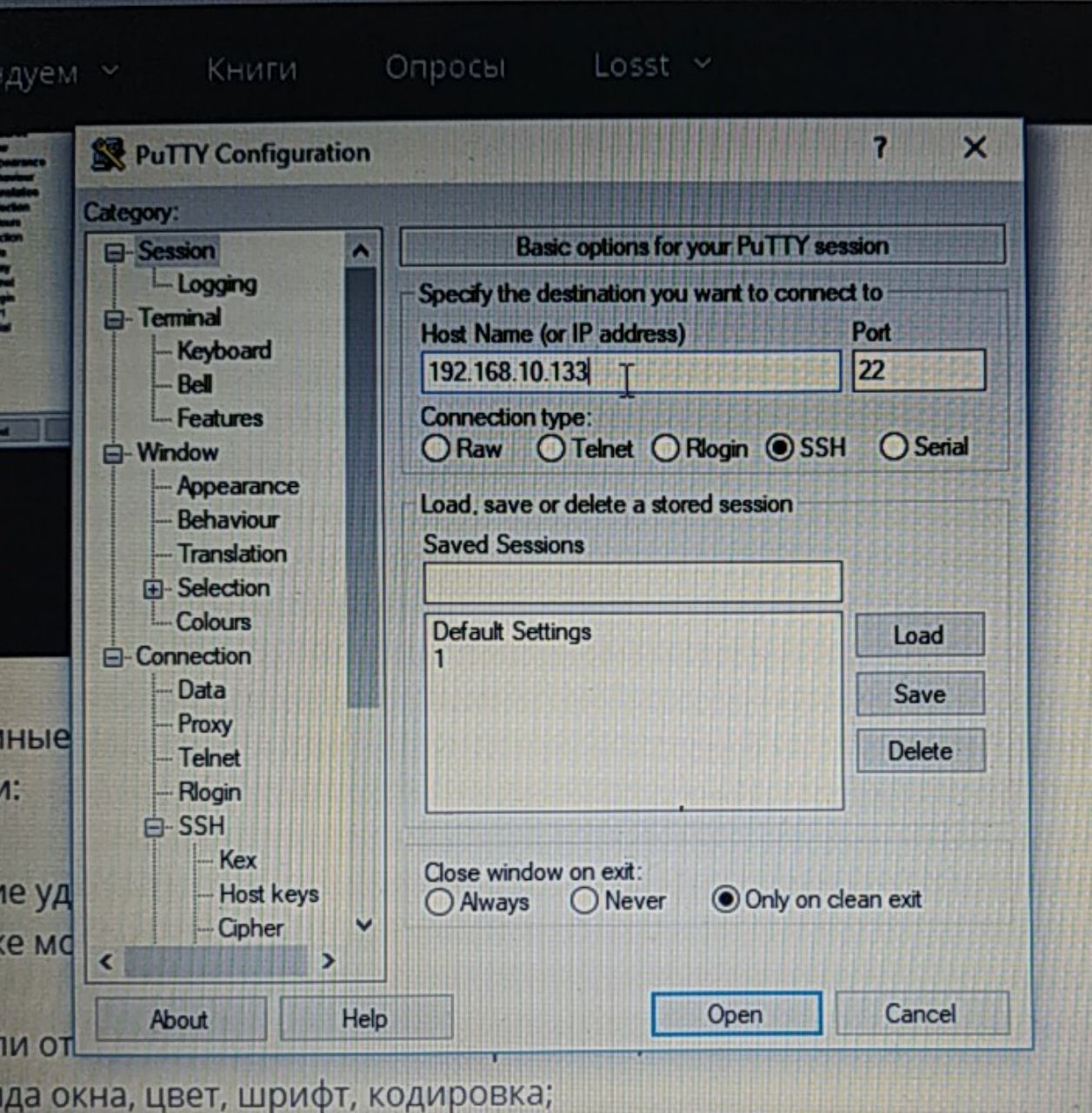Click the Help button

coord(365,1018)
